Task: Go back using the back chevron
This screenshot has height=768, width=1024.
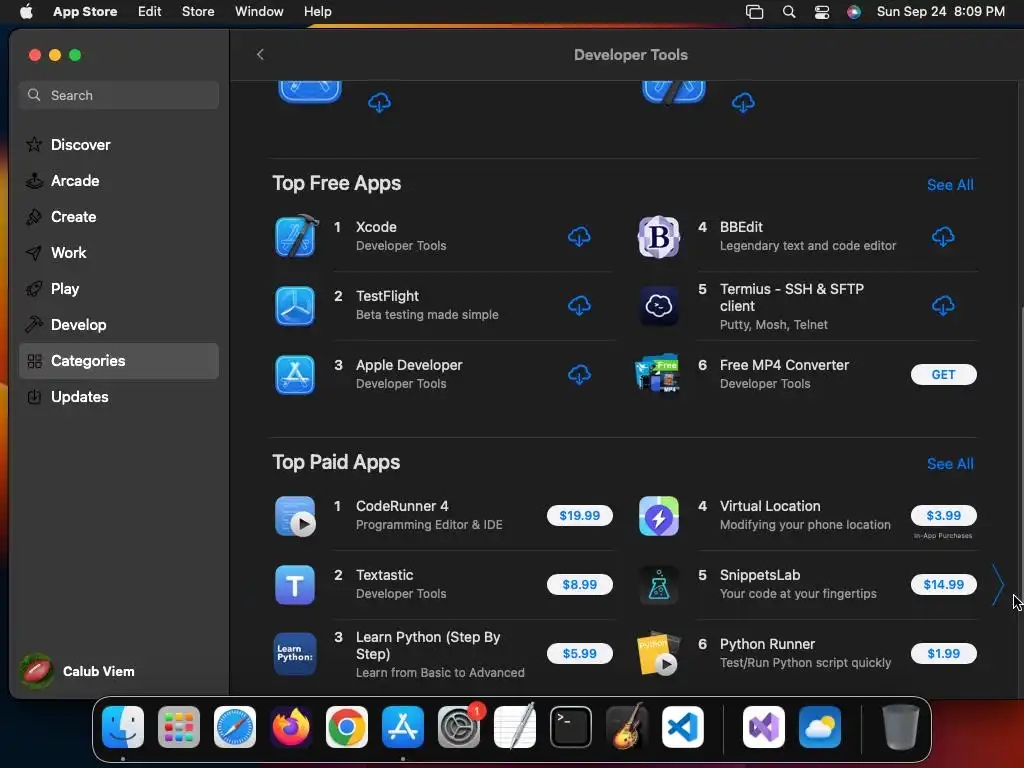Action: point(260,55)
